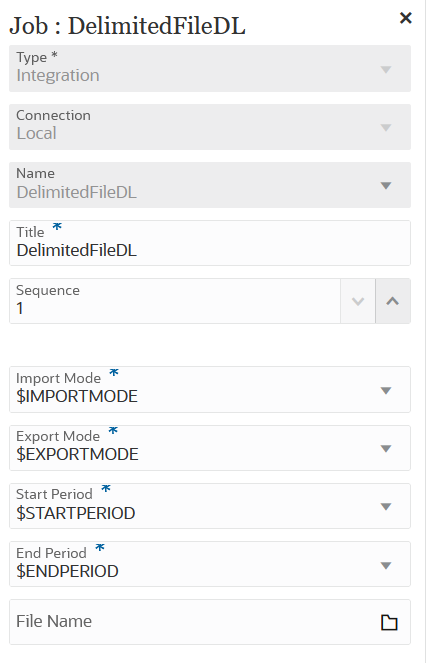Open the Export Mode dropdown arrow
Image resolution: width=436 pixels, height=663 pixels.
386,448
